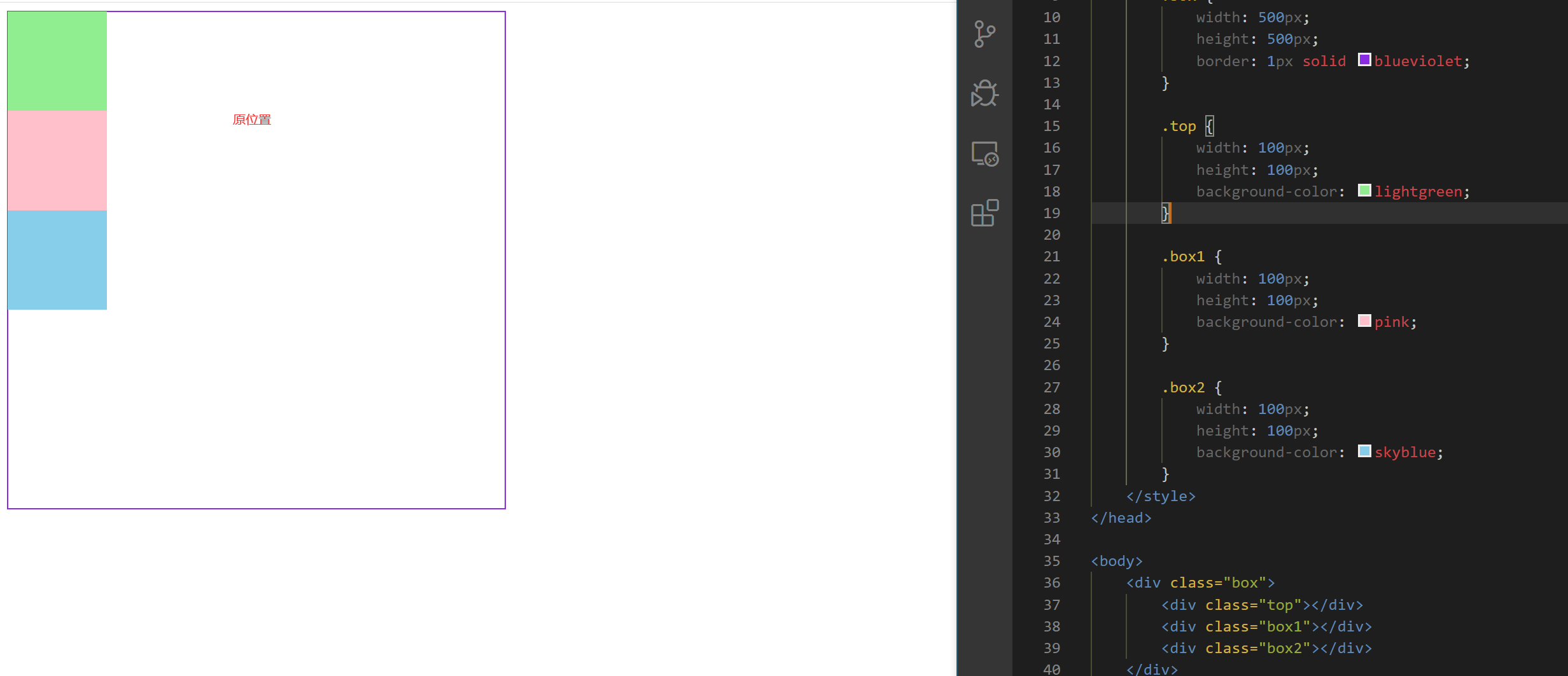Click the .box1 selector on line 21
Viewport: 1568px width, 676px height.
(1184, 257)
